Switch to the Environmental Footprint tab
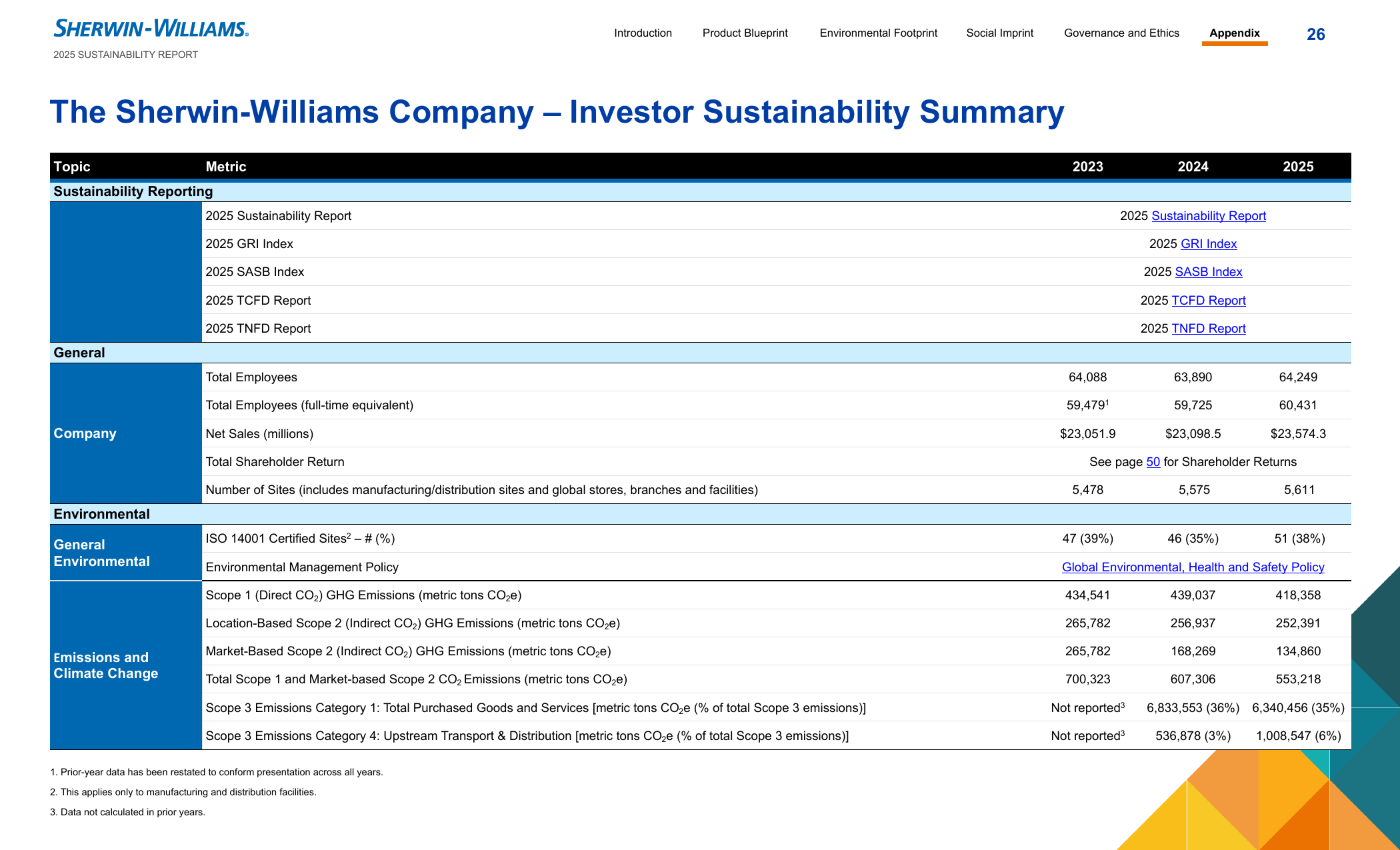Viewport: 1400px width, 850px height. click(878, 33)
